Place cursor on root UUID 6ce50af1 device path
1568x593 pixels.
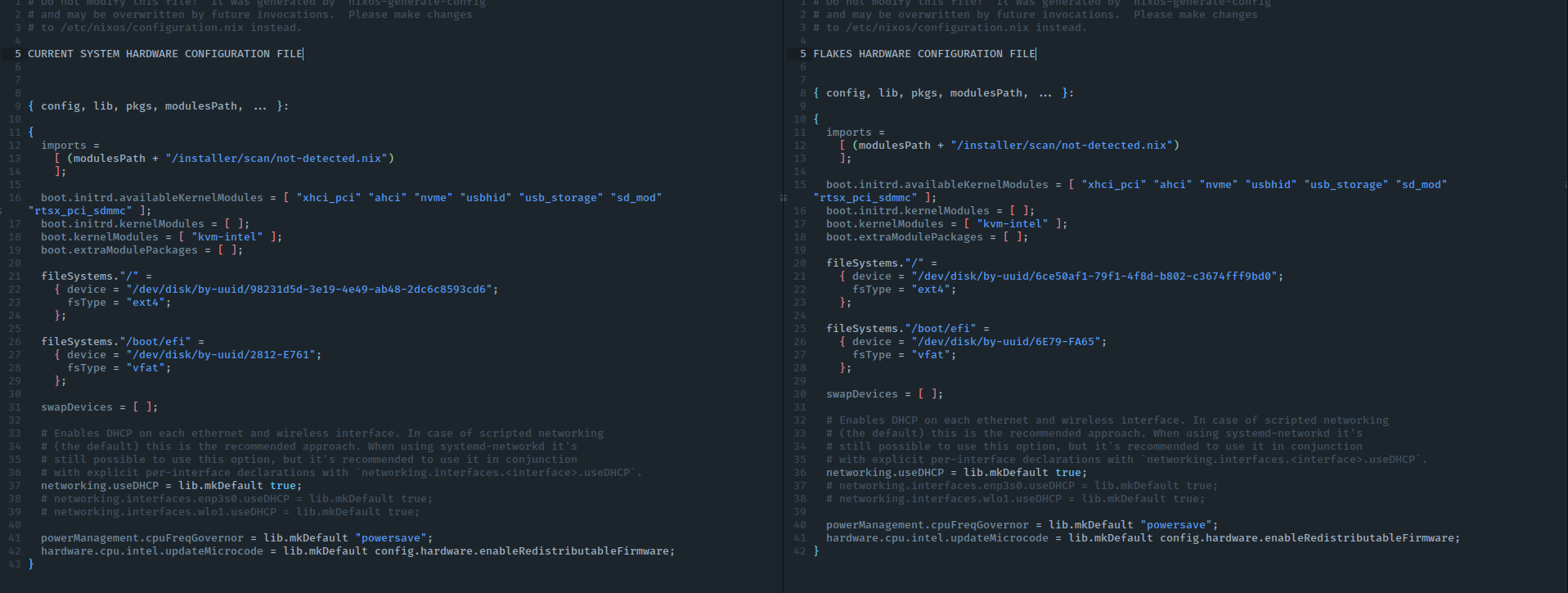1096,276
